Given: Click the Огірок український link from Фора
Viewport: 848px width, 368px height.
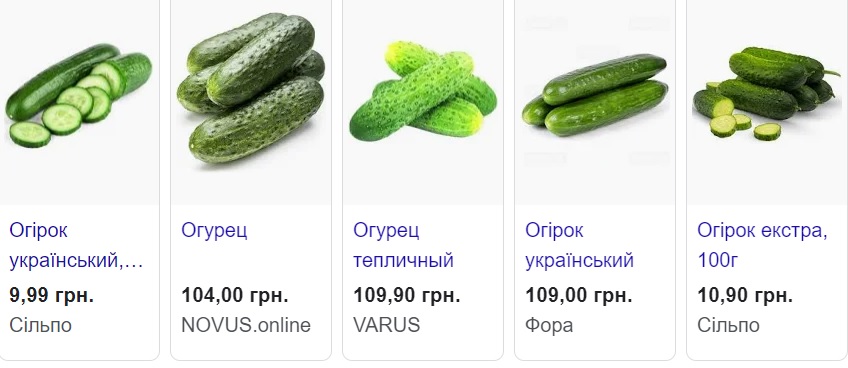Looking at the screenshot, I should coord(579,246).
